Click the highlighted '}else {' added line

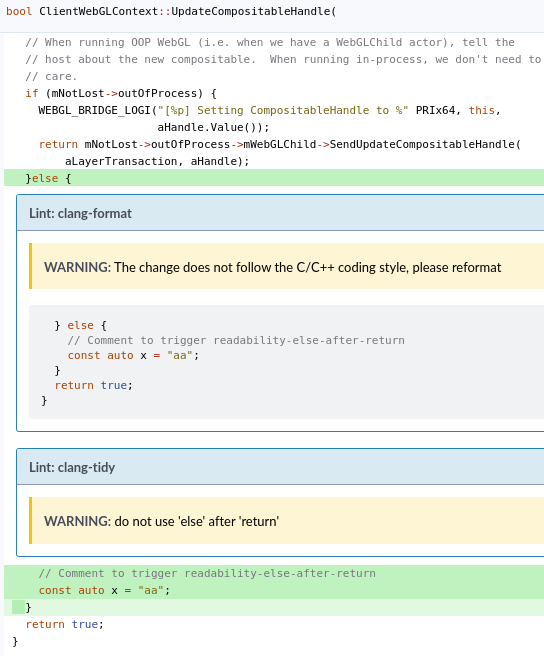click(274, 178)
